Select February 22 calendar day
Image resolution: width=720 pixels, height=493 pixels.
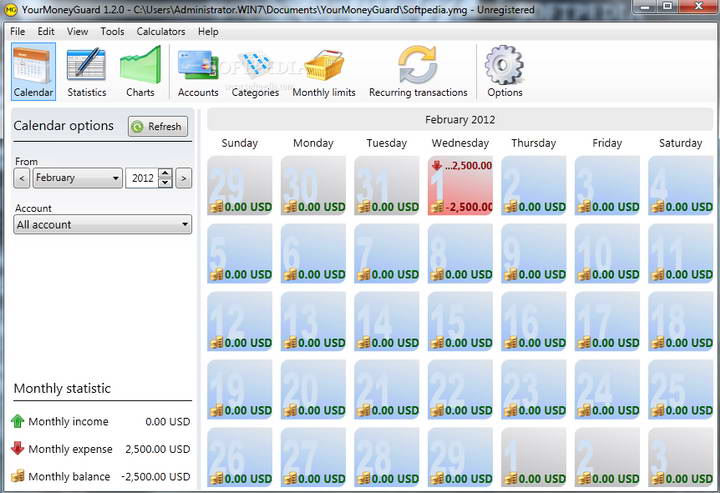point(460,389)
